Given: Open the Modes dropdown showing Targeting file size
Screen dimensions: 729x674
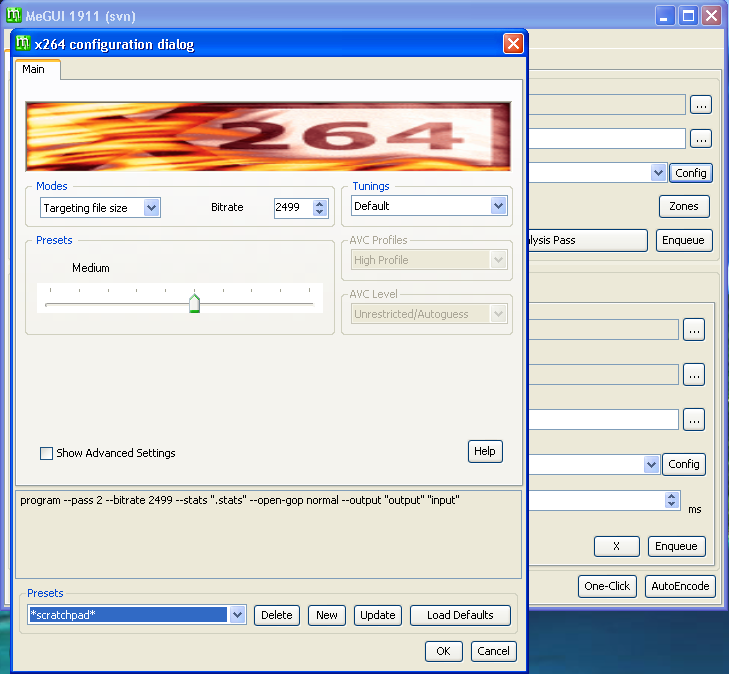Looking at the screenshot, I should pos(100,208).
